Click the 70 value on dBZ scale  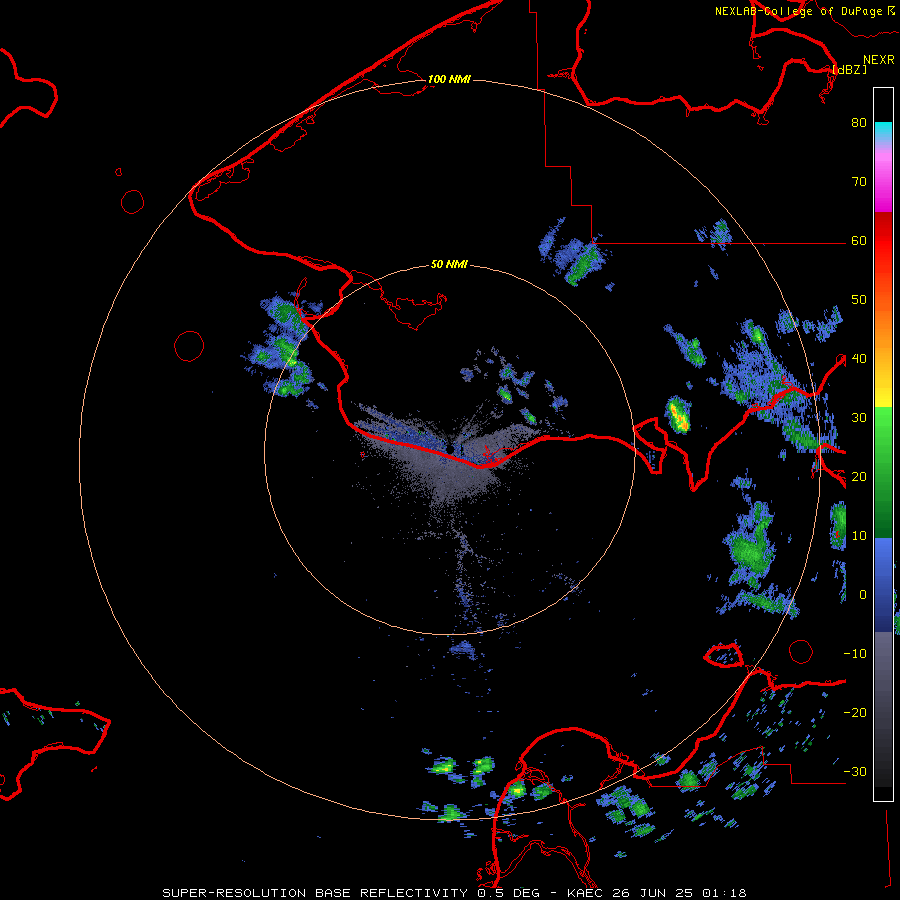point(859,182)
